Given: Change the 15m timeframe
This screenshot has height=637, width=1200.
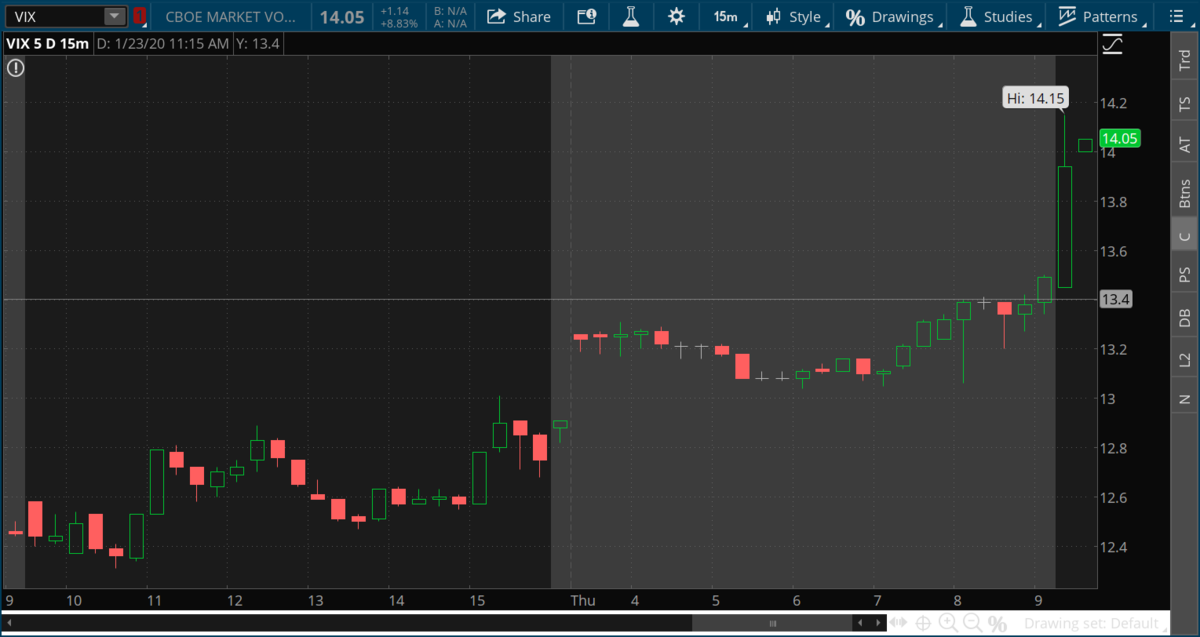Looking at the screenshot, I should [x=725, y=16].
